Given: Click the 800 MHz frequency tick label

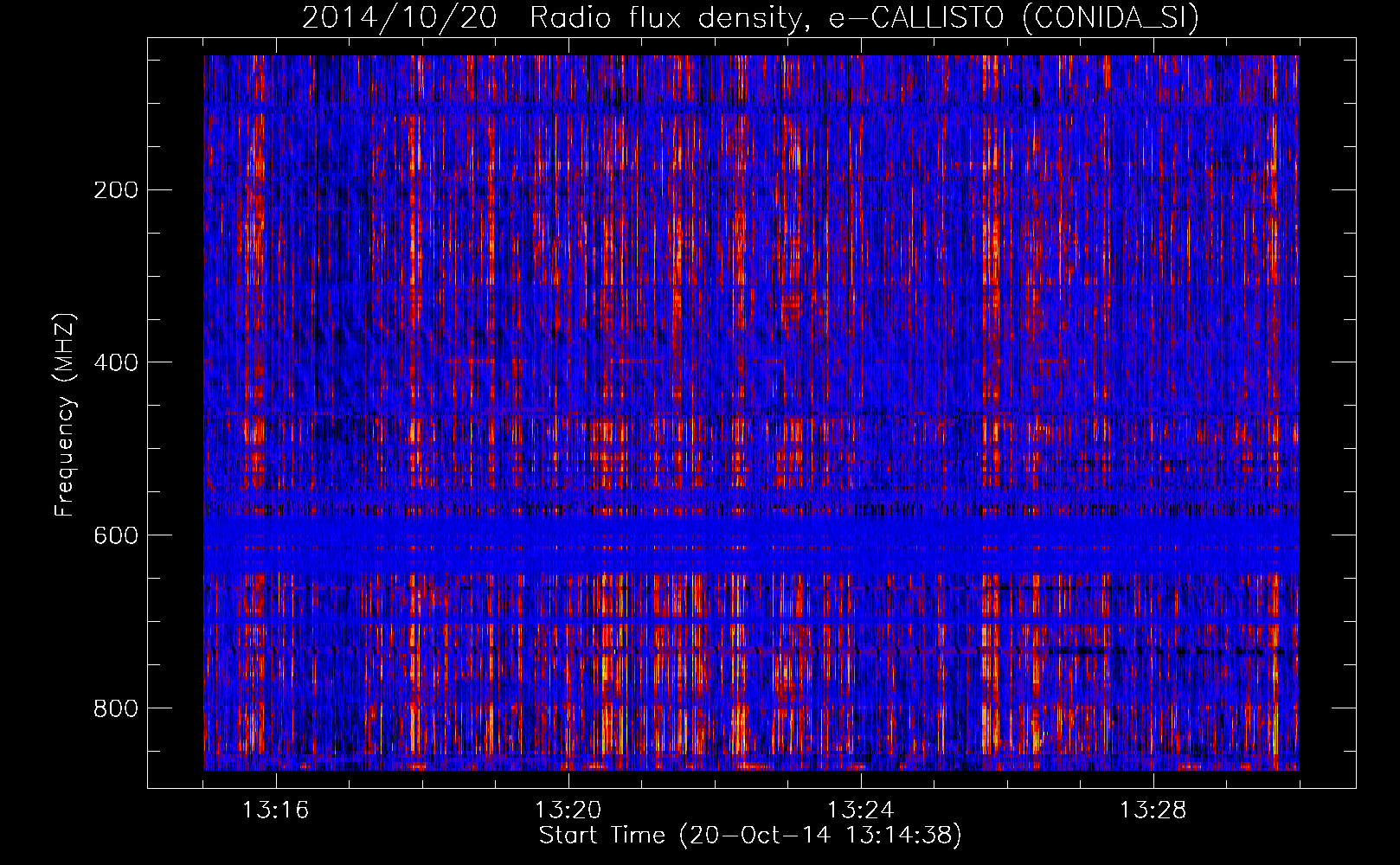Looking at the screenshot, I should pos(116,708).
